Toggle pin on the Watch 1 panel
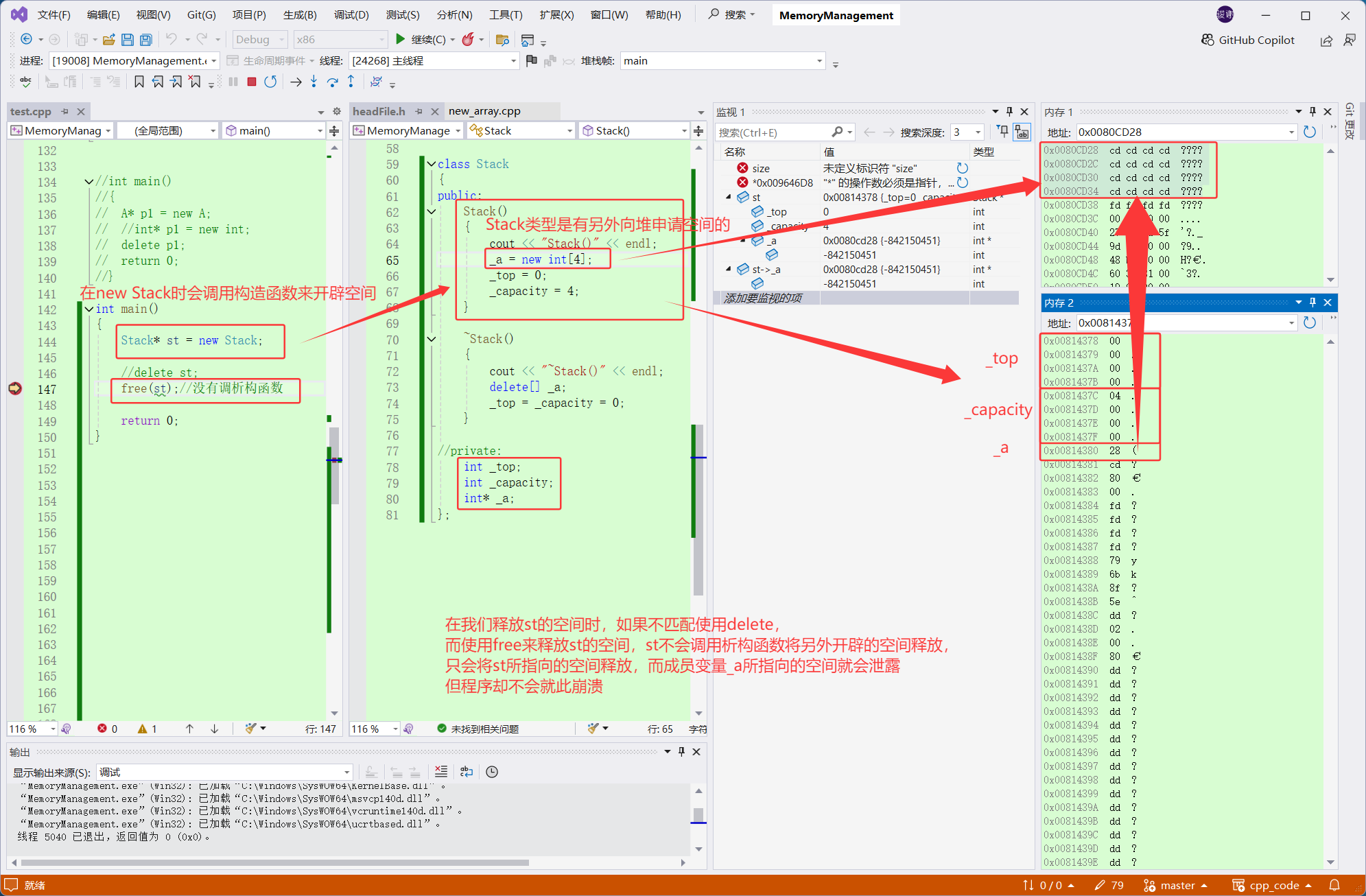The height and width of the screenshot is (896, 1366). coord(1009,112)
